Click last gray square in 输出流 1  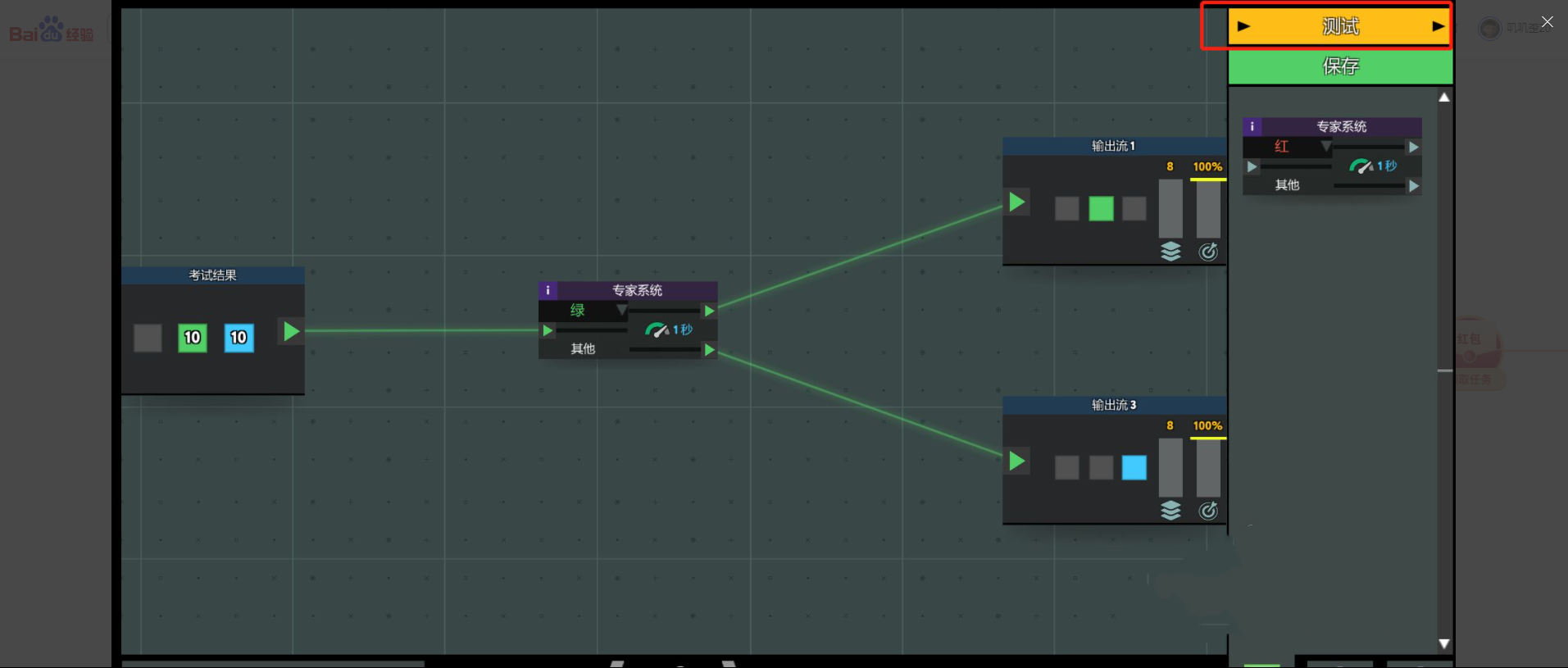tap(1134, 209)
